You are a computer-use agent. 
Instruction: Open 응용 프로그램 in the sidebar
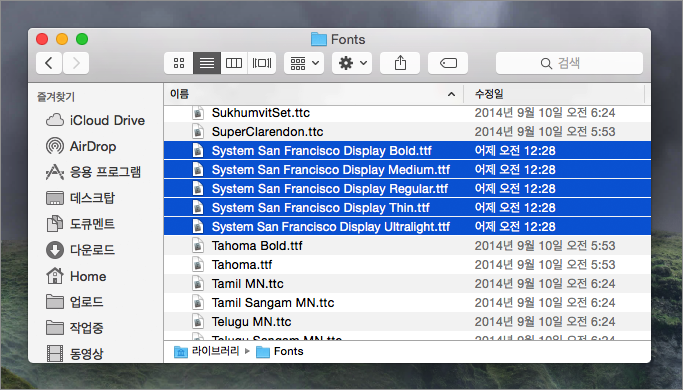pyautogui.click(x=93, y=172)
